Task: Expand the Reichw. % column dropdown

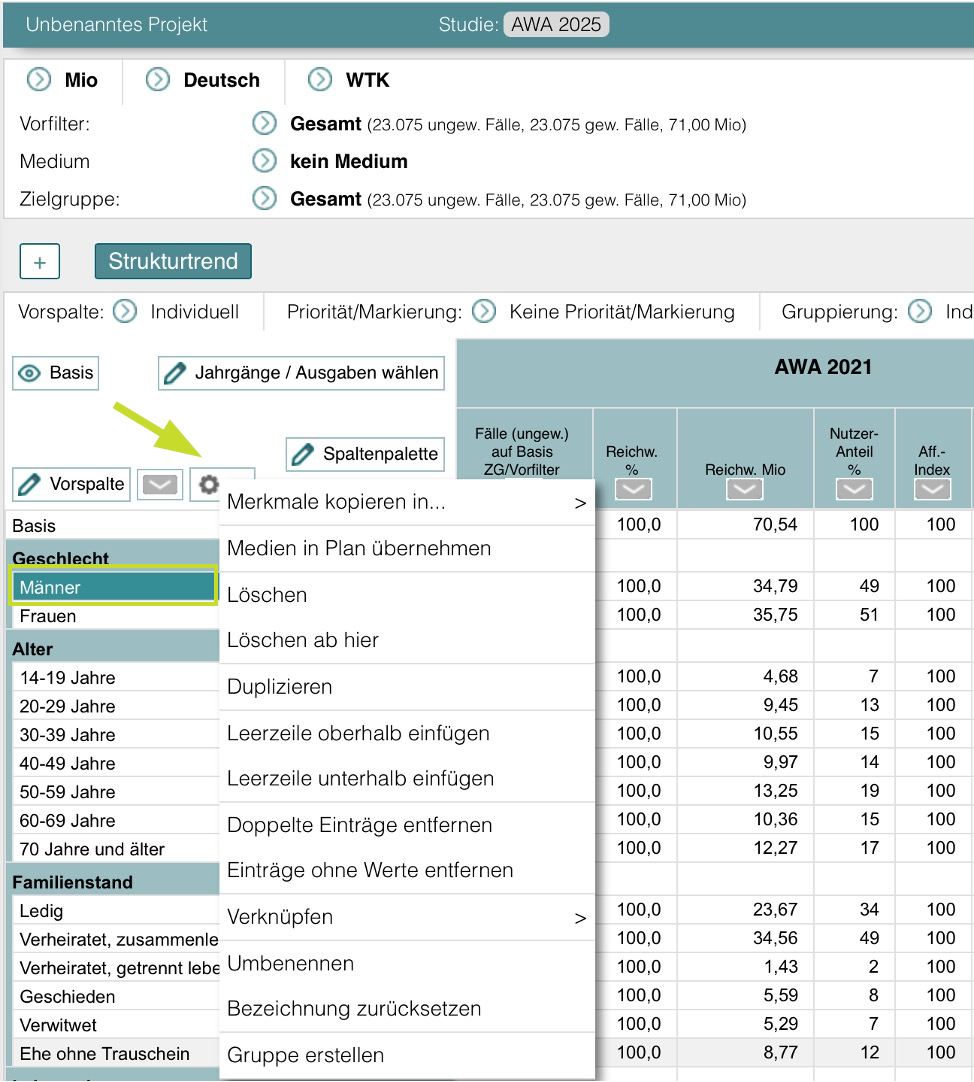Action: click(x=633, y=488)
